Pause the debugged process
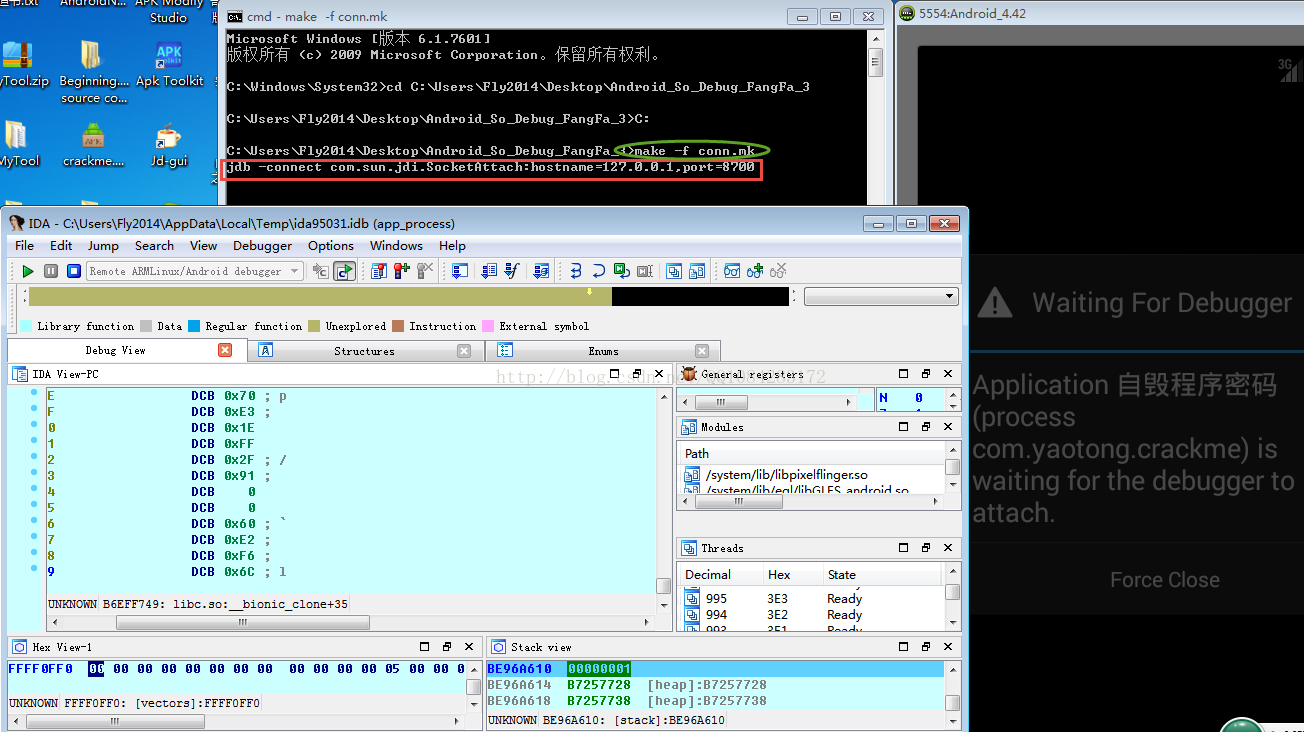This screenshot has width=1304, height=732. click(x=51, y=271)
